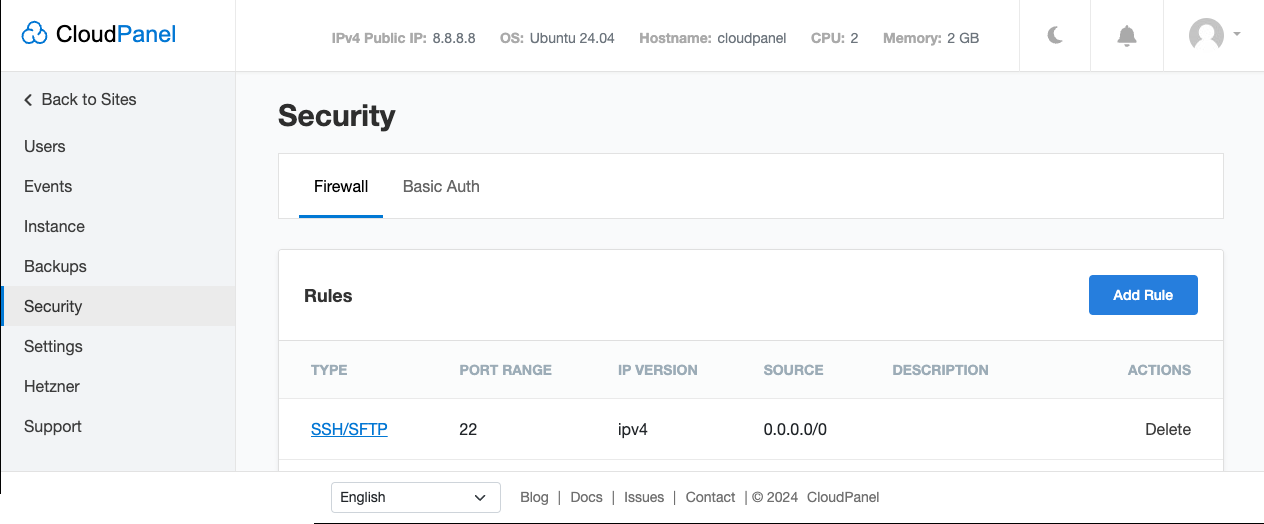The width and height of the screenshot is (1264, 524).
Task: Open Settings in the sidebar
Action: click(x=53, y=346)
